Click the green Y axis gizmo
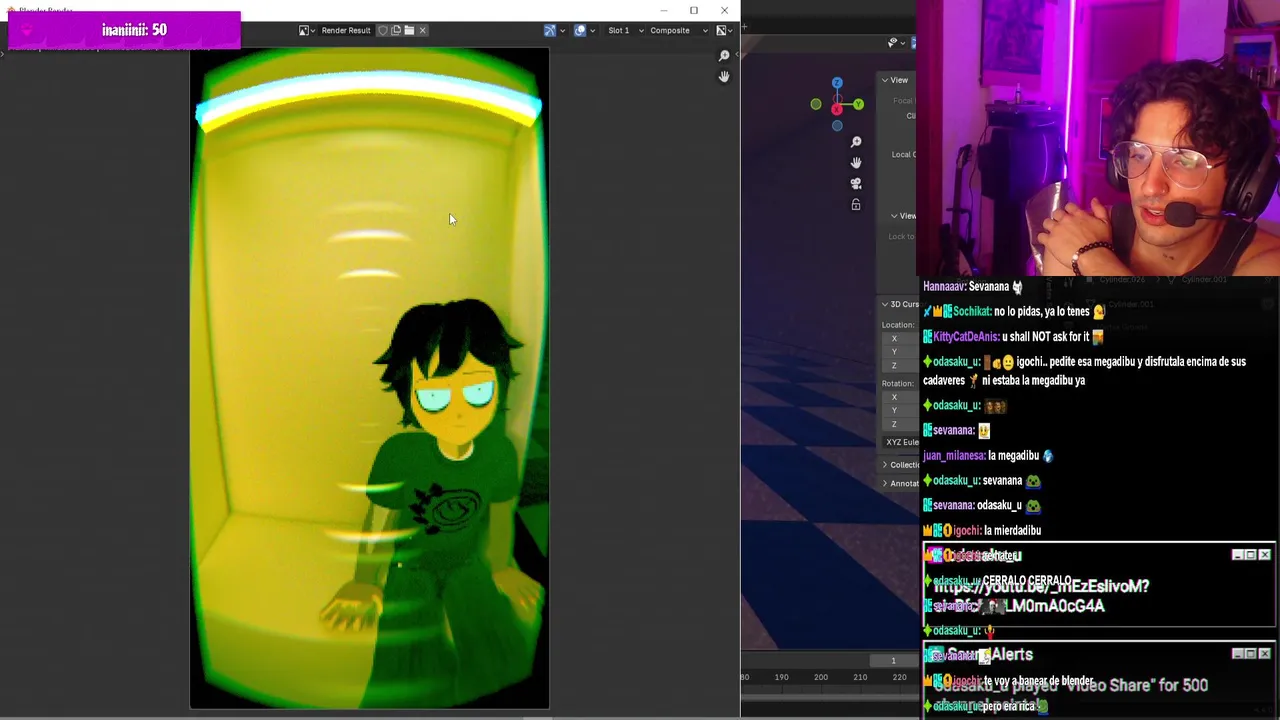1280x720 pixels. pyautogui.click(x=858, y=104)
